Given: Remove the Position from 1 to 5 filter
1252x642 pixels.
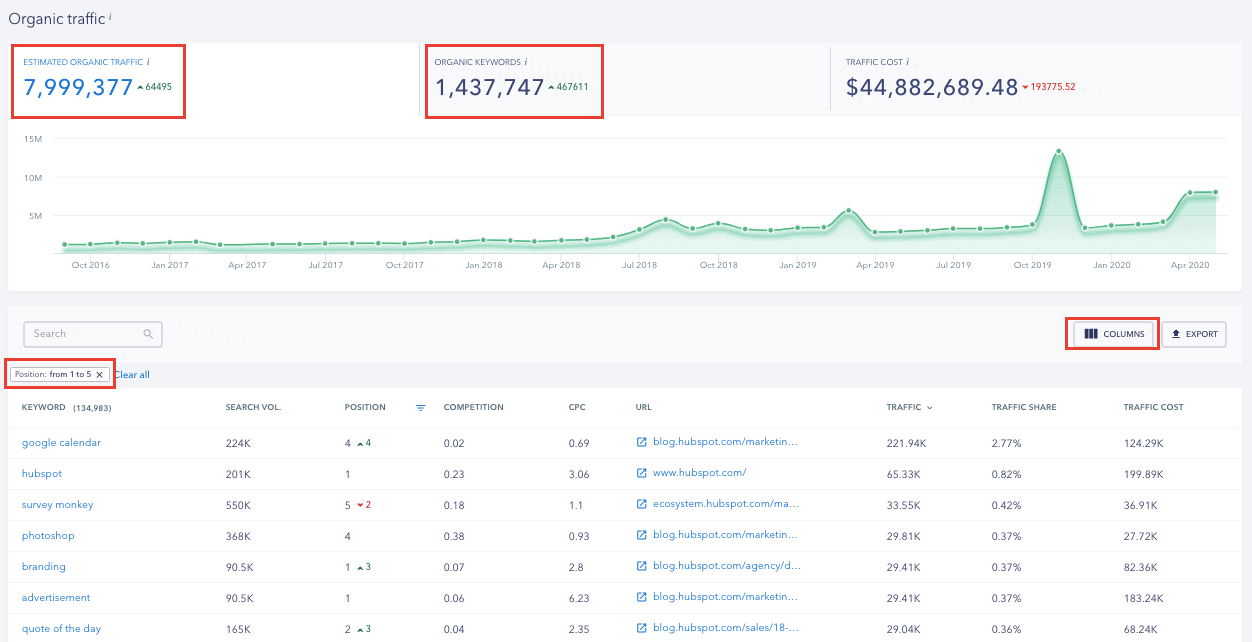Looking at the screenshot, I should [x=99, y=375].
